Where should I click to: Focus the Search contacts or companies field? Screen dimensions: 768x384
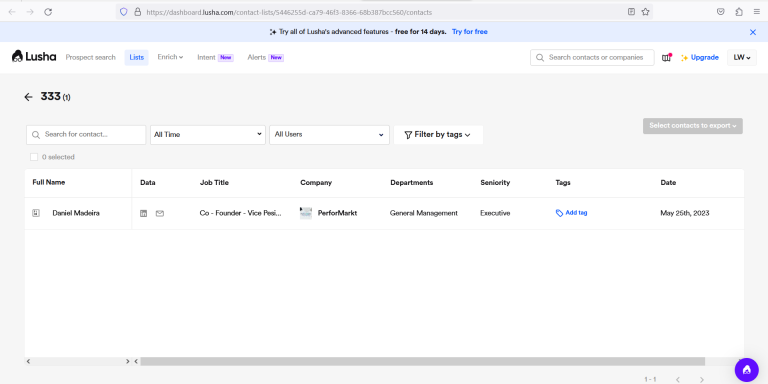click(x=592, y=57)
